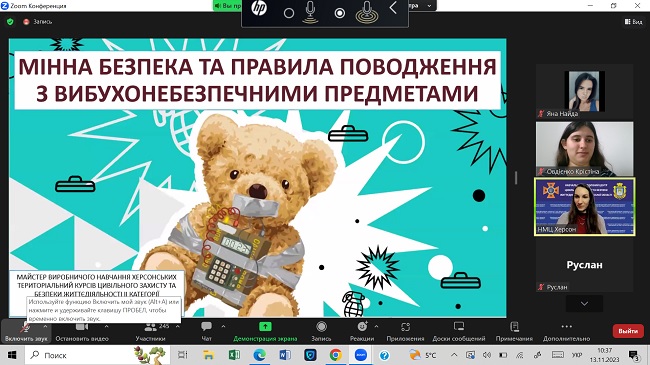Click Остановить видео camera icon
650x365 pixels.
(82, 327)
